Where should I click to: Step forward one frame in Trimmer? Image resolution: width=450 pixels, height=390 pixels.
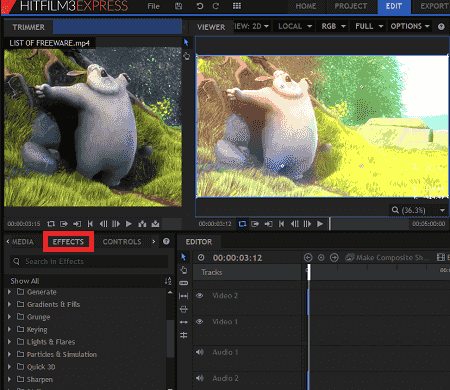pyautogui.click(x=116, y=224)
